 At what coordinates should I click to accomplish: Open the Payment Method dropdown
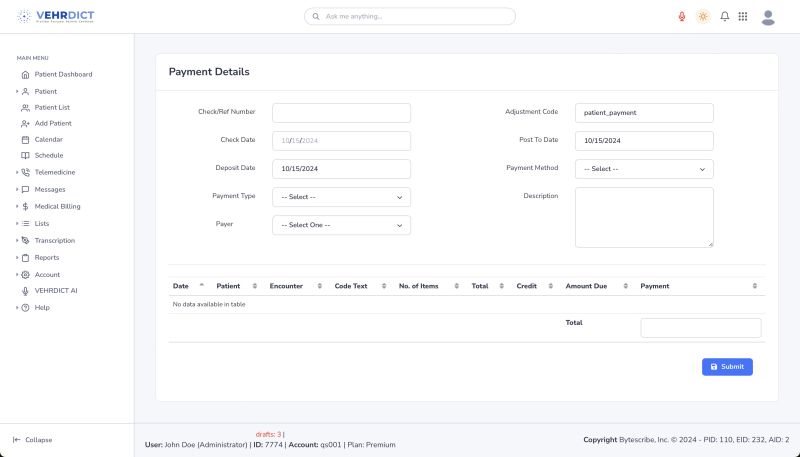coord(644,169)
